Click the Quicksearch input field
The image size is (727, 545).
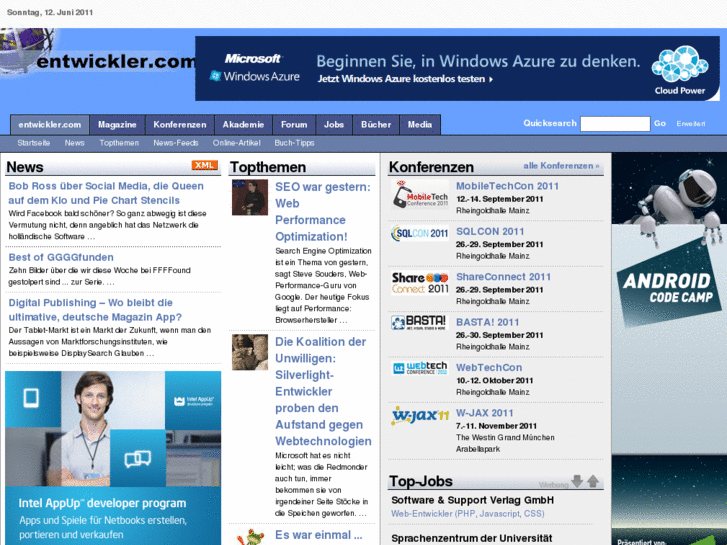(x=614, y=124)
